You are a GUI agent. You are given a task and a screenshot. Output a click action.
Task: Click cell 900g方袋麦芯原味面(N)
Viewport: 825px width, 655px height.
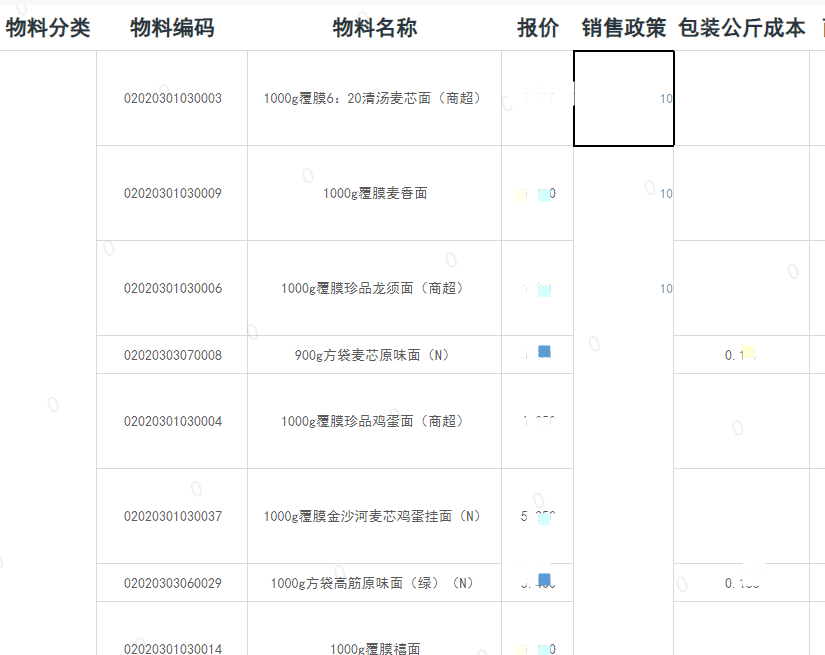(375, 355)
